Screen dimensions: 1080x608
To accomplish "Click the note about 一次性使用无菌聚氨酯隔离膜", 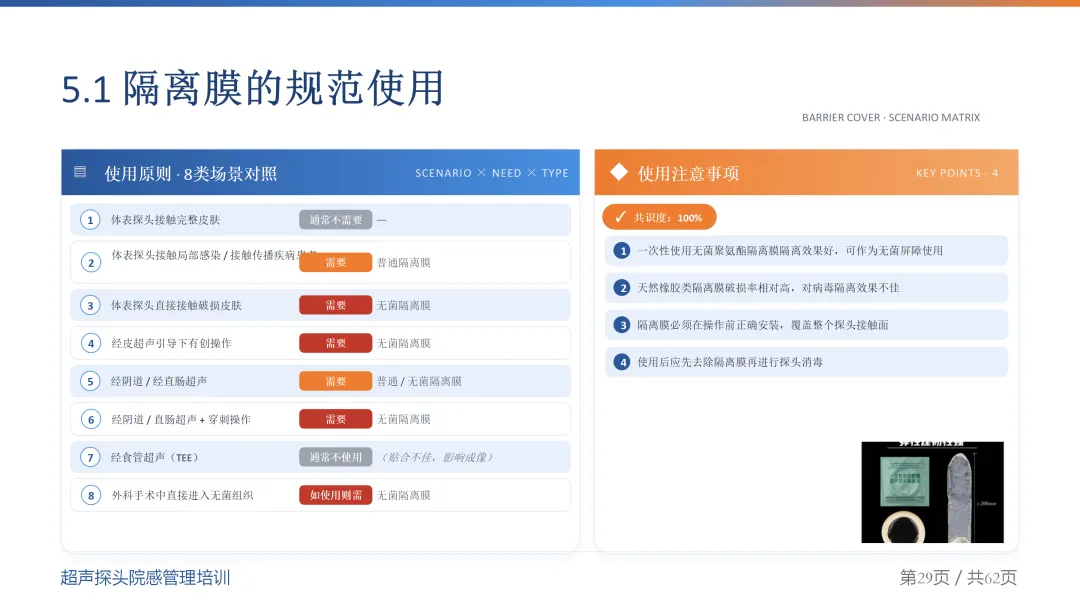I will point(790,251).
